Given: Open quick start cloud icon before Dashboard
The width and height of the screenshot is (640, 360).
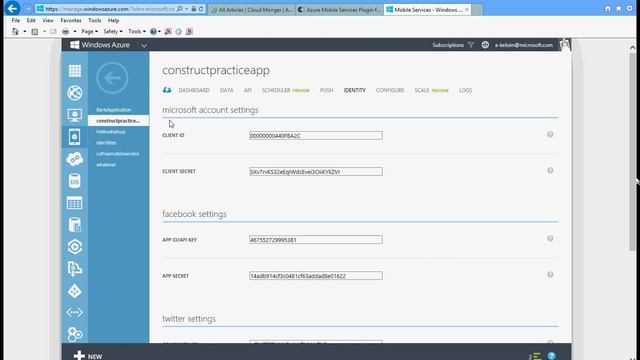Looking at the screenshot, I should click(x=167, y=90).
